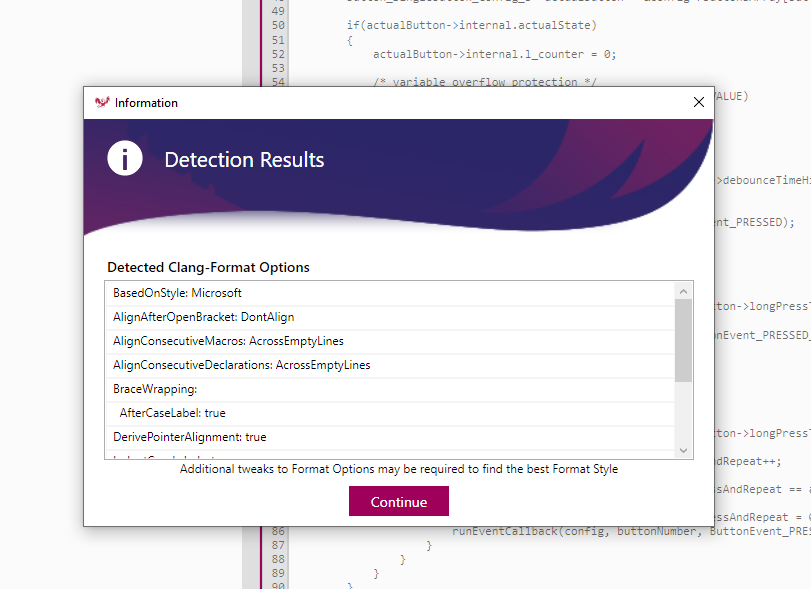The image size is (811, 589).
Task: Select the BraceWrapping list item
Action: point(155,389)
